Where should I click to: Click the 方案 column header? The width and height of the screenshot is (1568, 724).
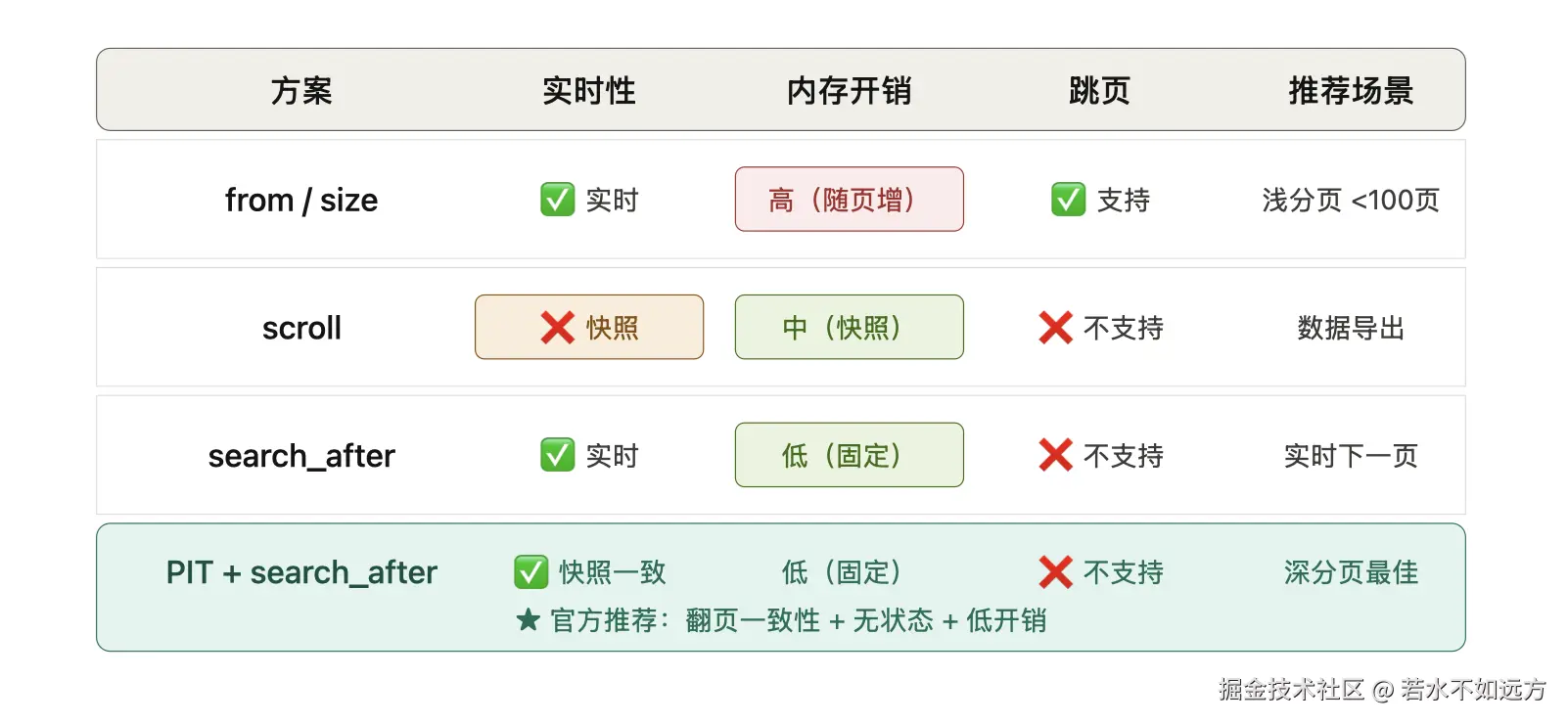pos(301,91)
